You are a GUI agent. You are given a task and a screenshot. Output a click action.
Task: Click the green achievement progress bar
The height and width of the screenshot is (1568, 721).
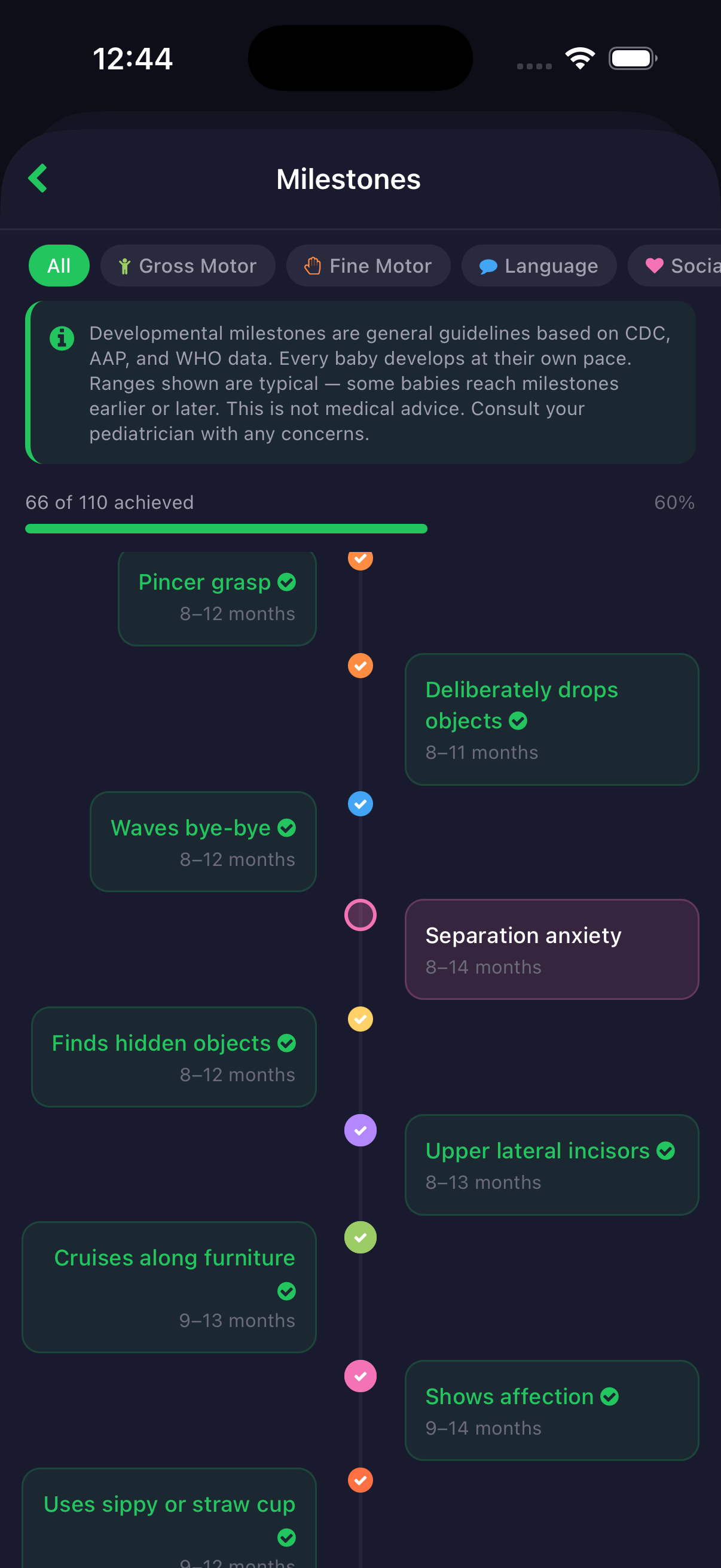point(226,529)
